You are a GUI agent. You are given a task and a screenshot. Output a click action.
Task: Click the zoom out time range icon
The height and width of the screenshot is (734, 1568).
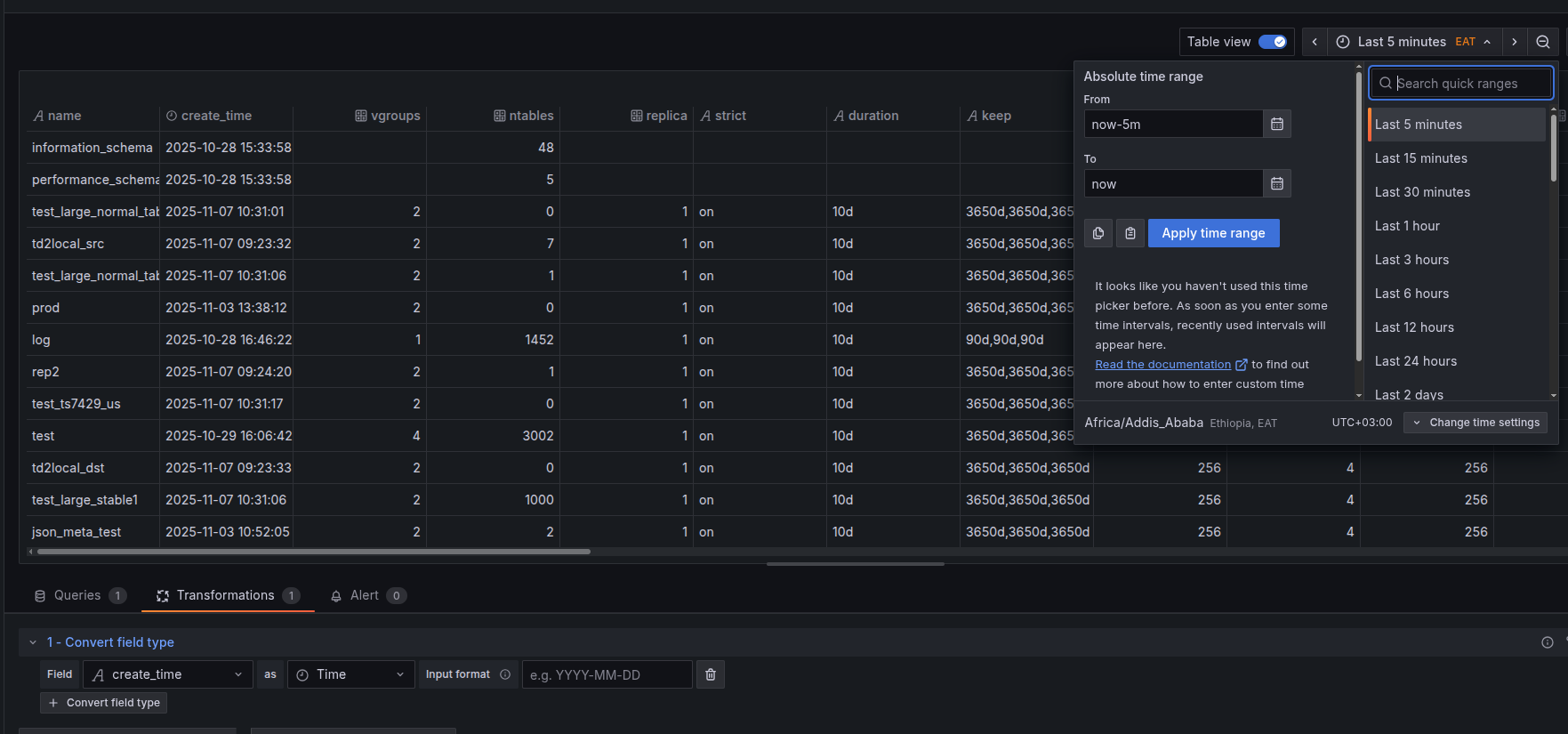[x=1542, y=42]
